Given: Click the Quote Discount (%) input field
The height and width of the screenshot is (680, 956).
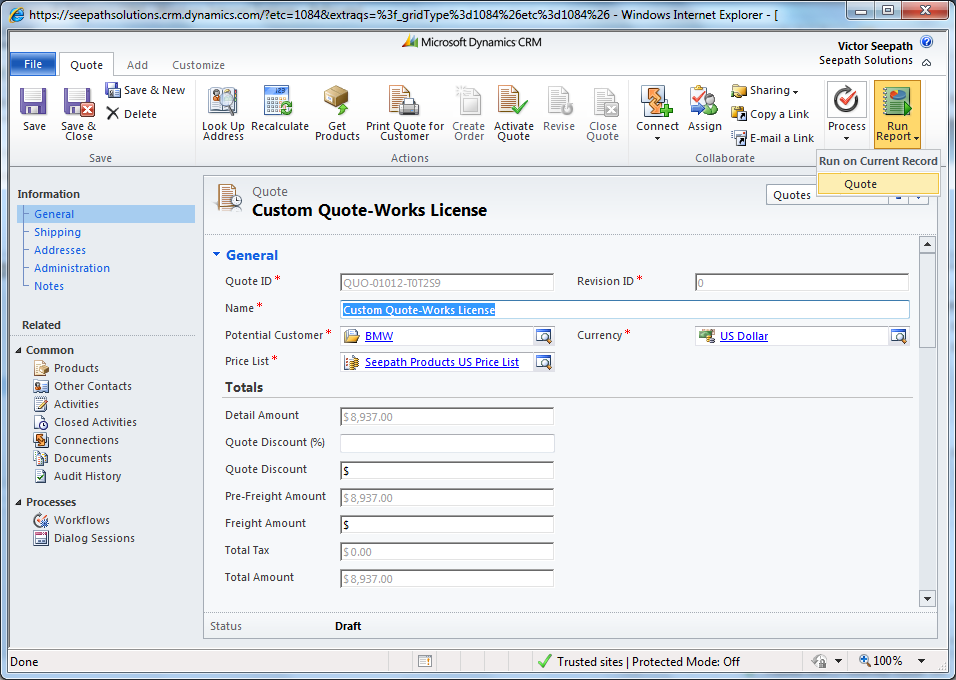Looking at the screenshot, I should pyautogui.click(x=447, y=443).
